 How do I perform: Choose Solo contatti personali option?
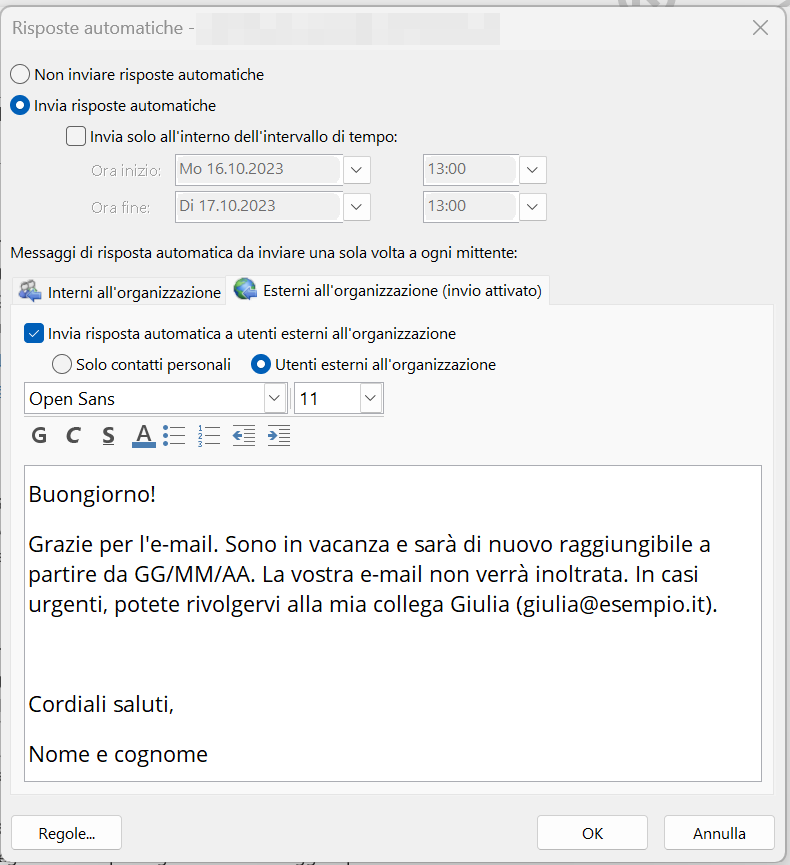point(62,365)
